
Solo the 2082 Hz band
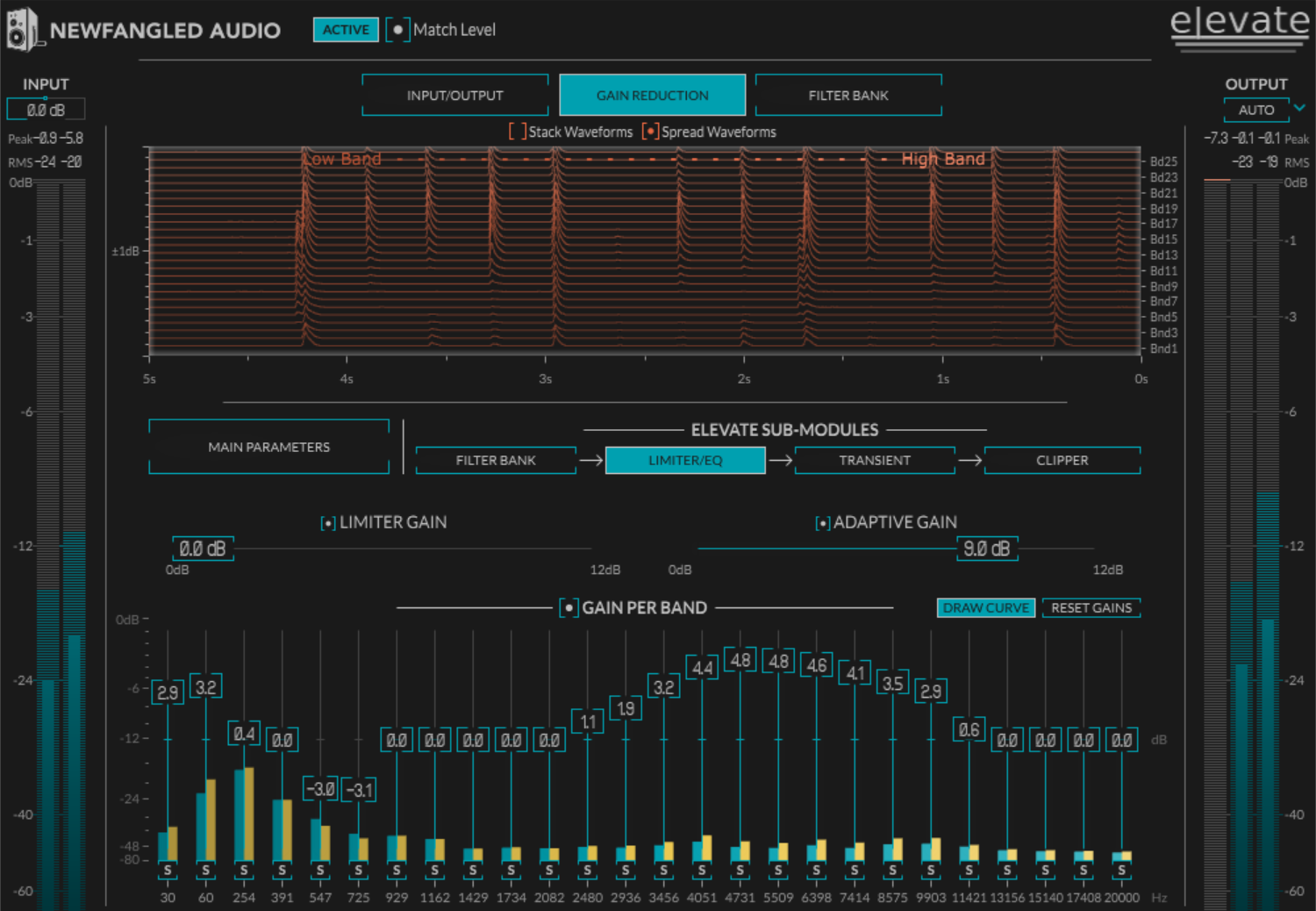pos(549,871)
